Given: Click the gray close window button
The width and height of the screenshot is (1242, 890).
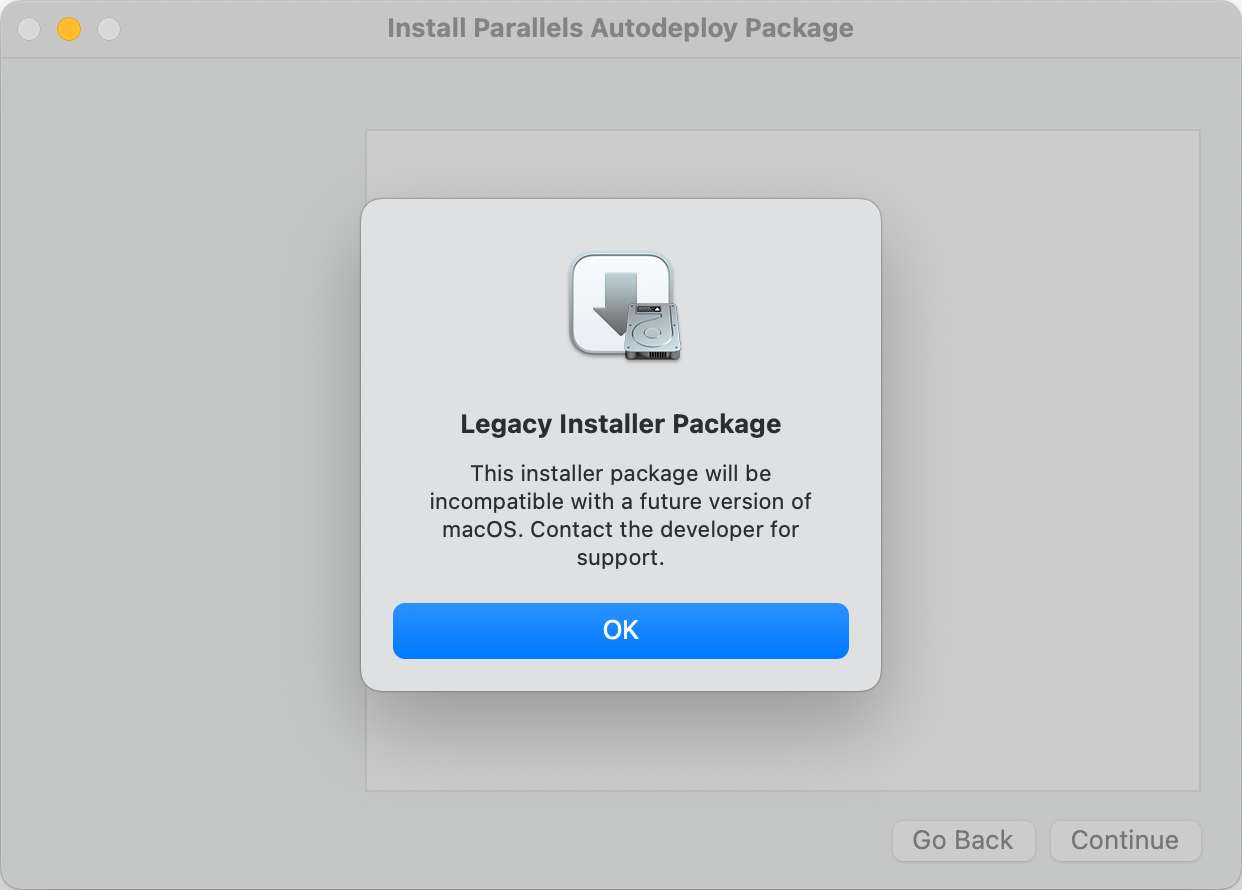Looking at the screenshot, I should (x=30, y=29).
